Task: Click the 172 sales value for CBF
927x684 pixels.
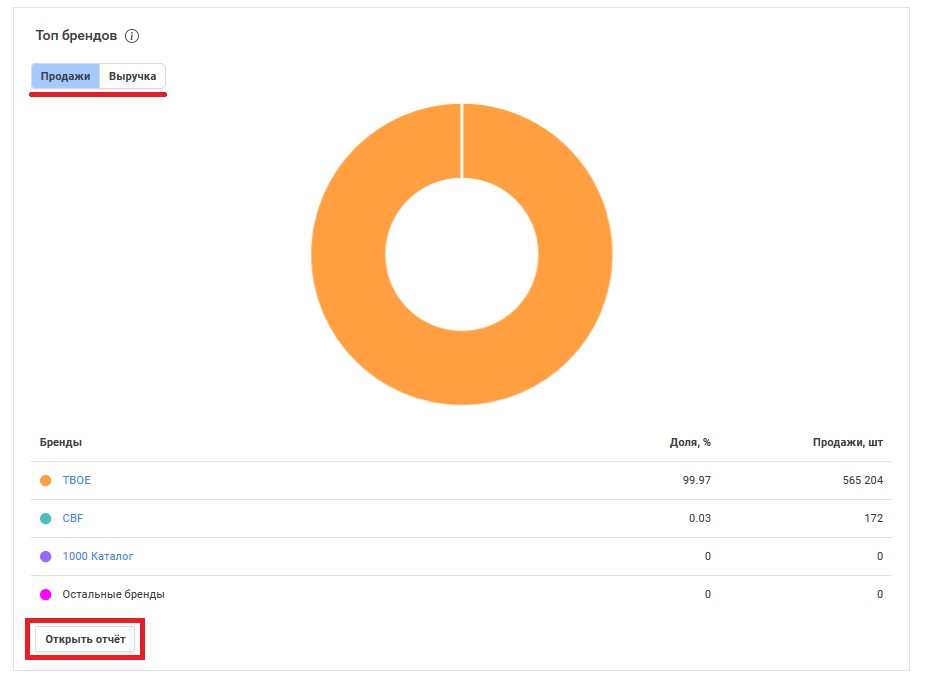Action: [x=873, y=519]
